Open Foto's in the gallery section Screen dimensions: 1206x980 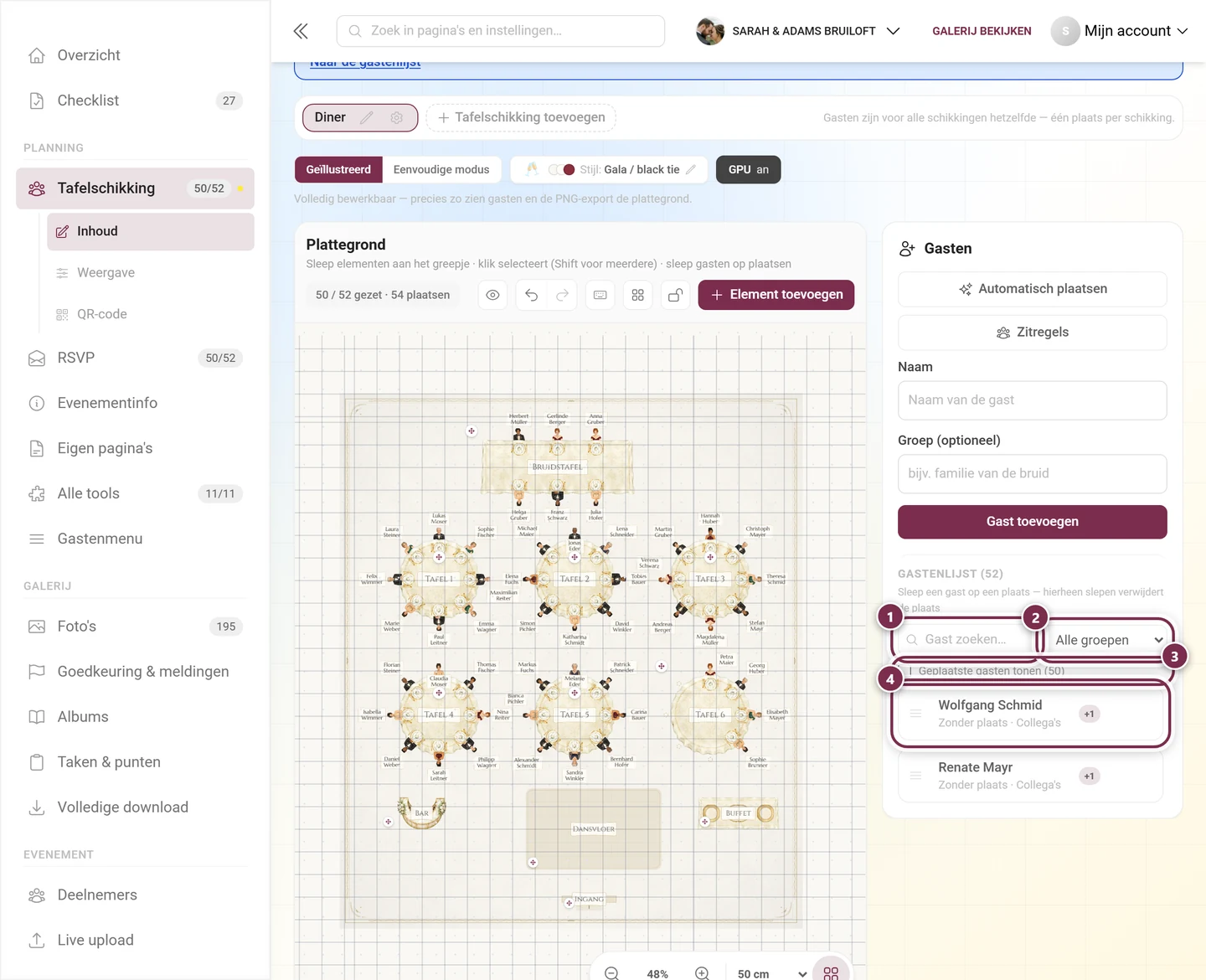point(135,627)
